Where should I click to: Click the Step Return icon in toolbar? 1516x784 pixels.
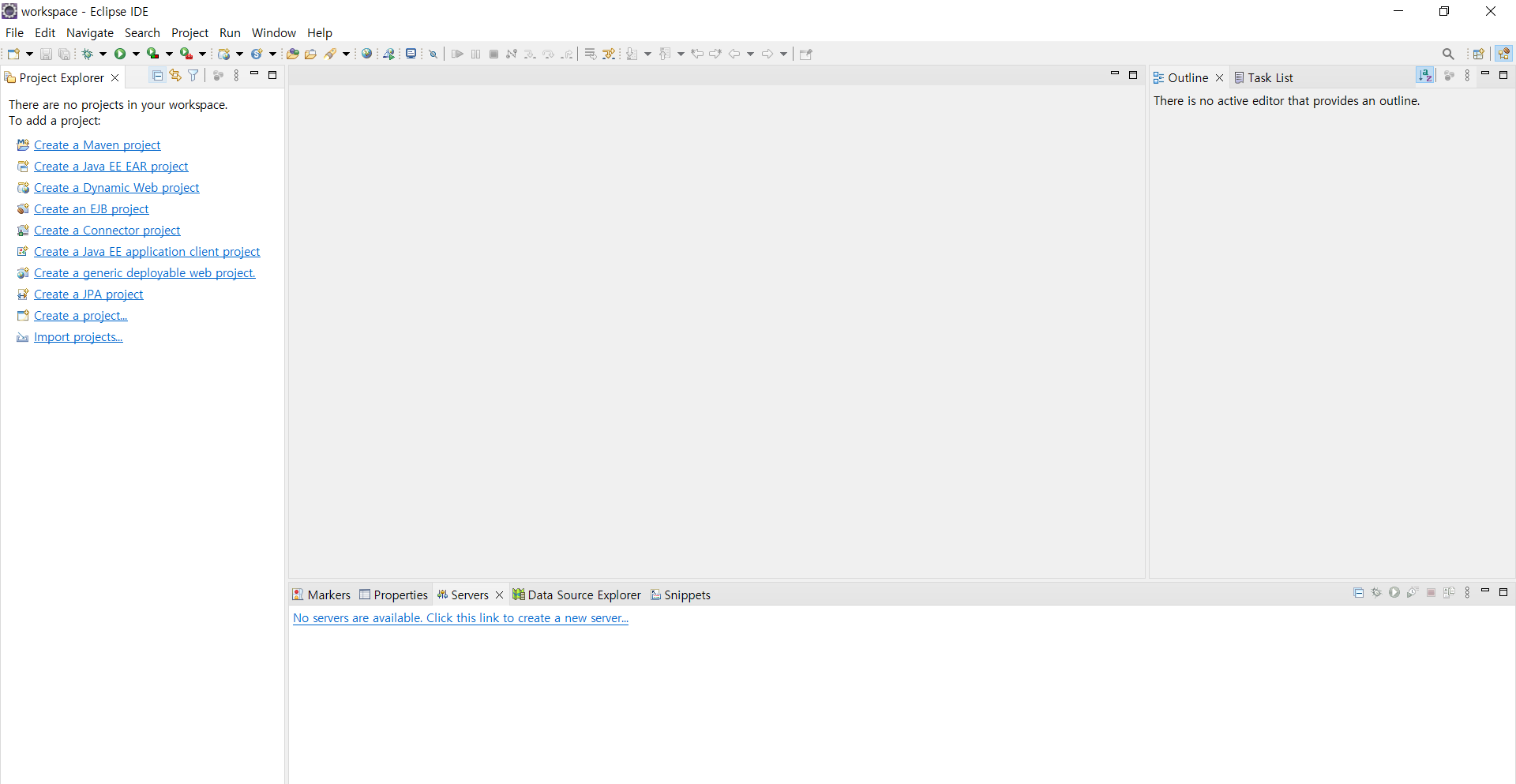567,54
